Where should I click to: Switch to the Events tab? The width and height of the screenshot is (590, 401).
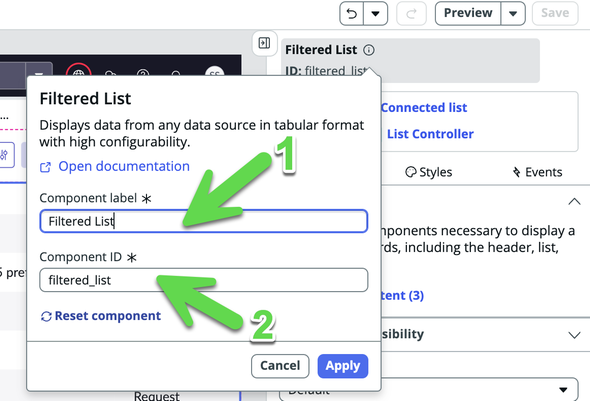(x=537, y=172)
